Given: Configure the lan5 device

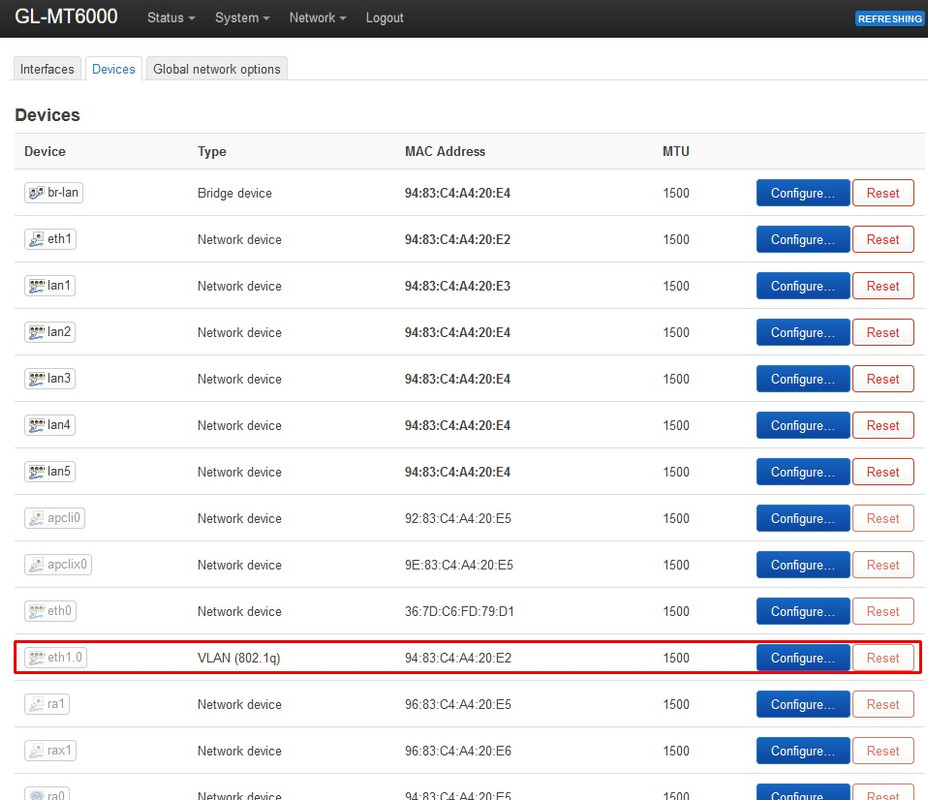Looking at the screenshot, I should coord(803,472).
